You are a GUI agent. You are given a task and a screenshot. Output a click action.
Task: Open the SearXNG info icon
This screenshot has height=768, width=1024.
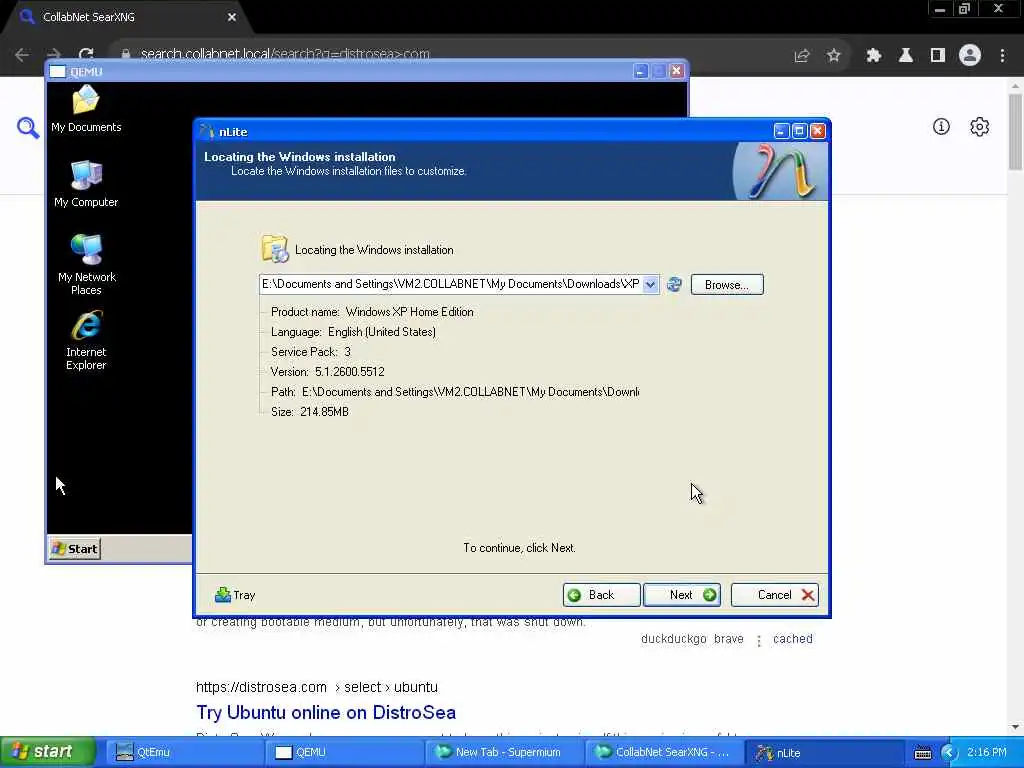point(941,127)
